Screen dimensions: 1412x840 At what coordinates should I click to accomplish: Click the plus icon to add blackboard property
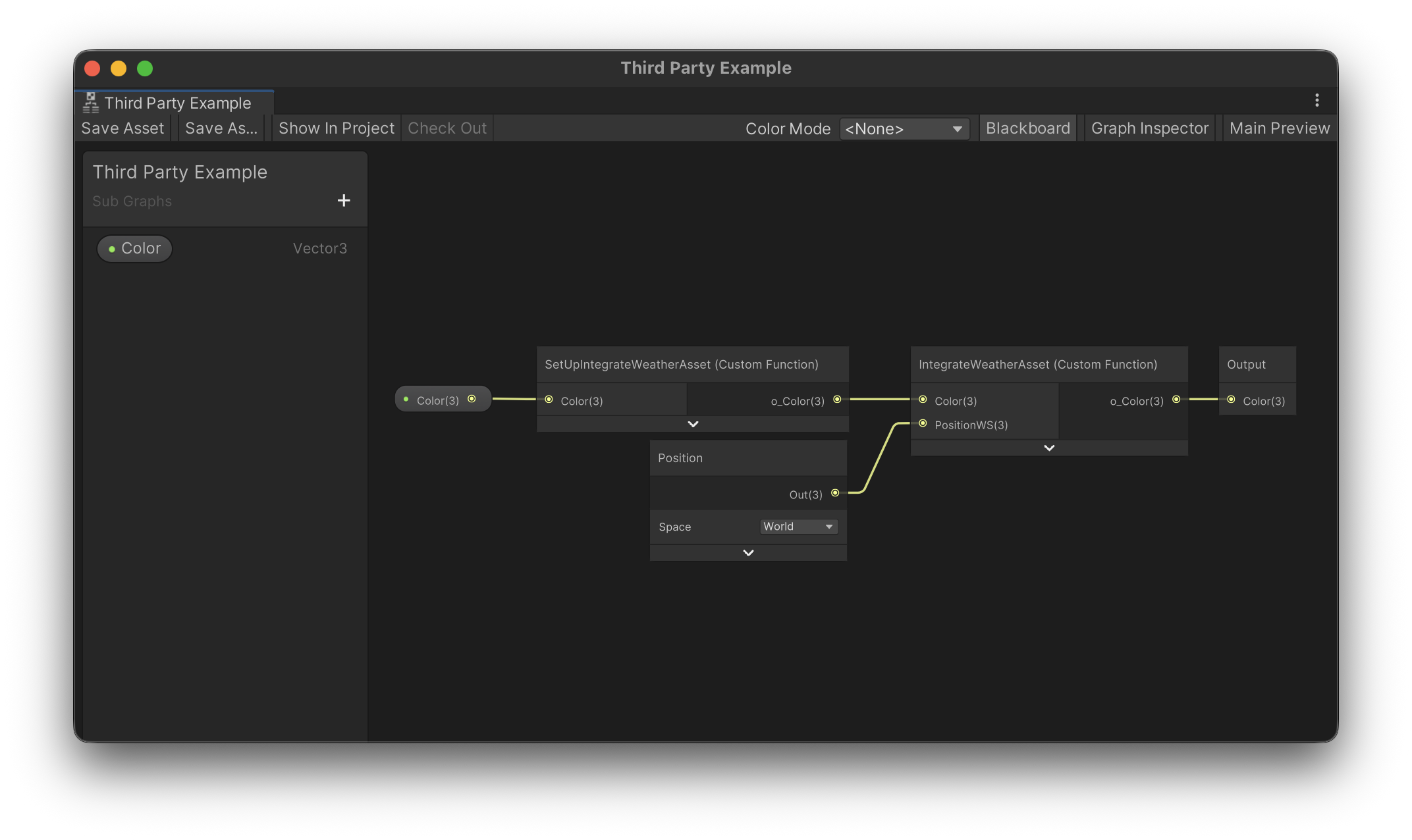tap(343, 200)
